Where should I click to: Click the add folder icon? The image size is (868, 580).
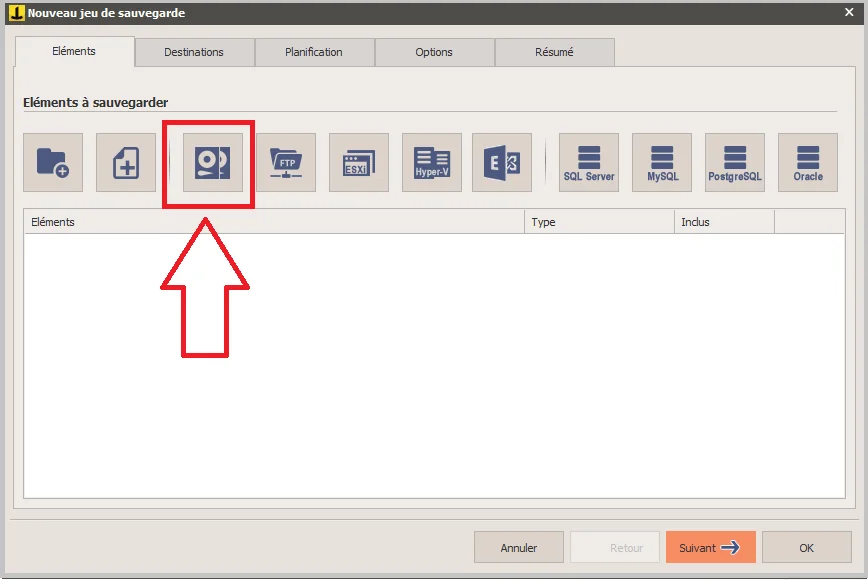53,163
